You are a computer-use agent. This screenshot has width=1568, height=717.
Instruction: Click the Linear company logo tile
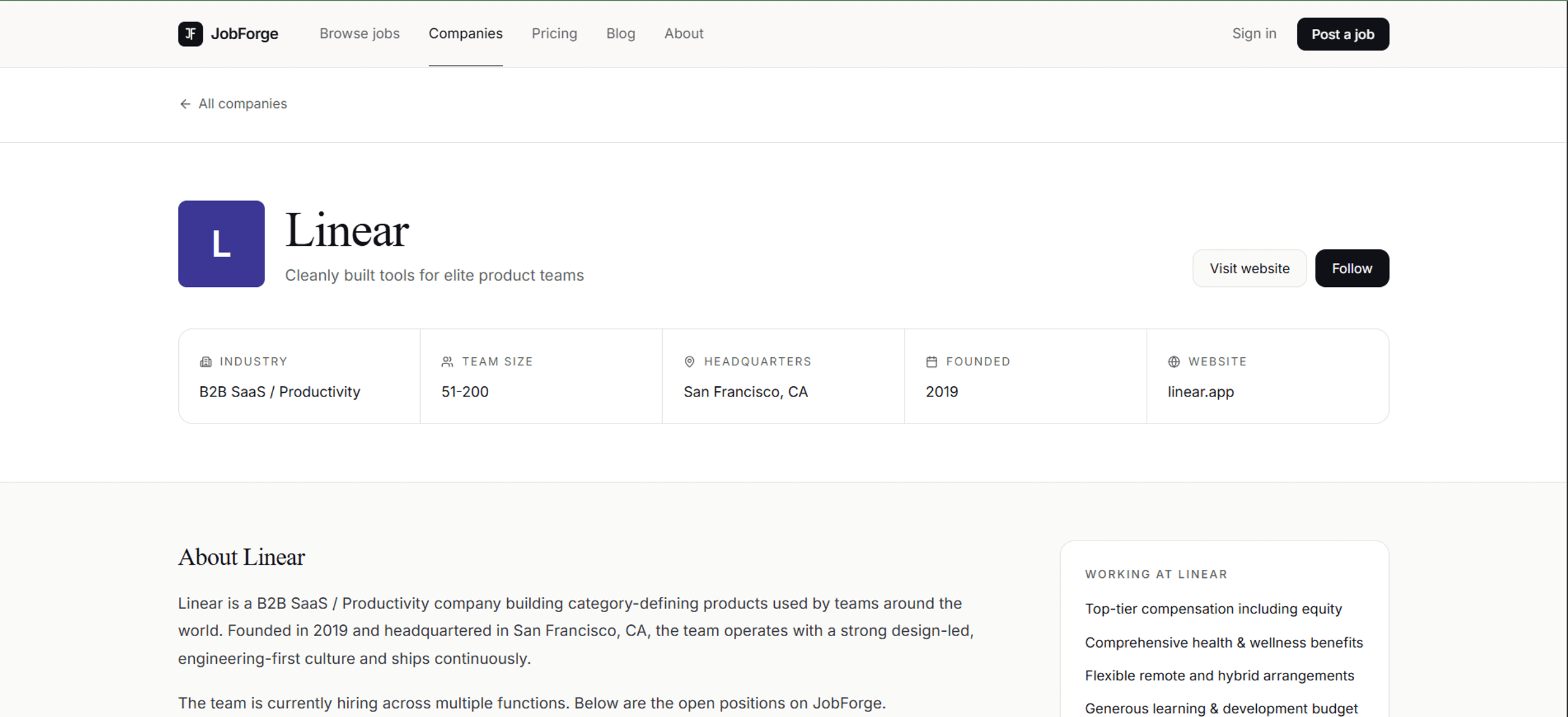(x=221, y=243)
